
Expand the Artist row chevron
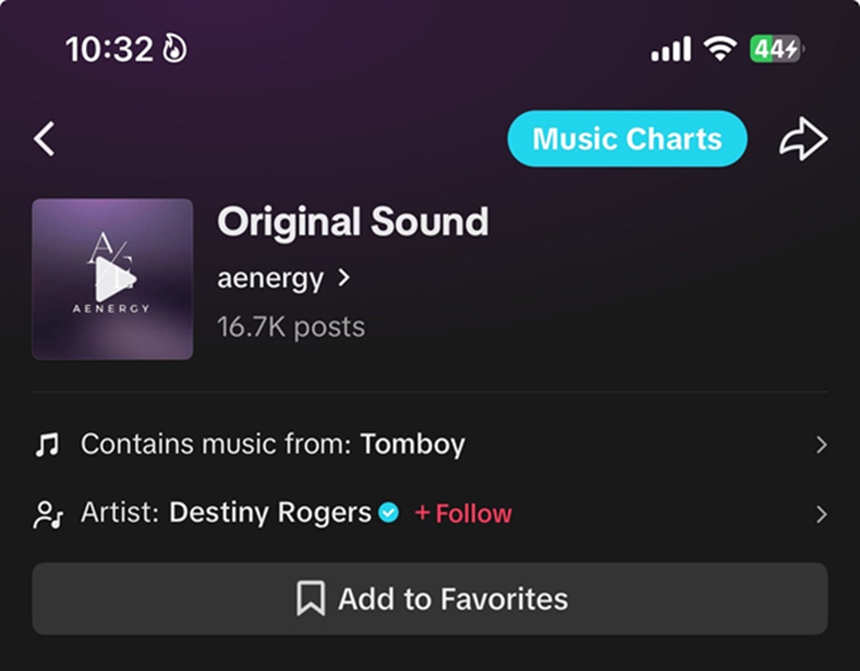click(821, 514)
